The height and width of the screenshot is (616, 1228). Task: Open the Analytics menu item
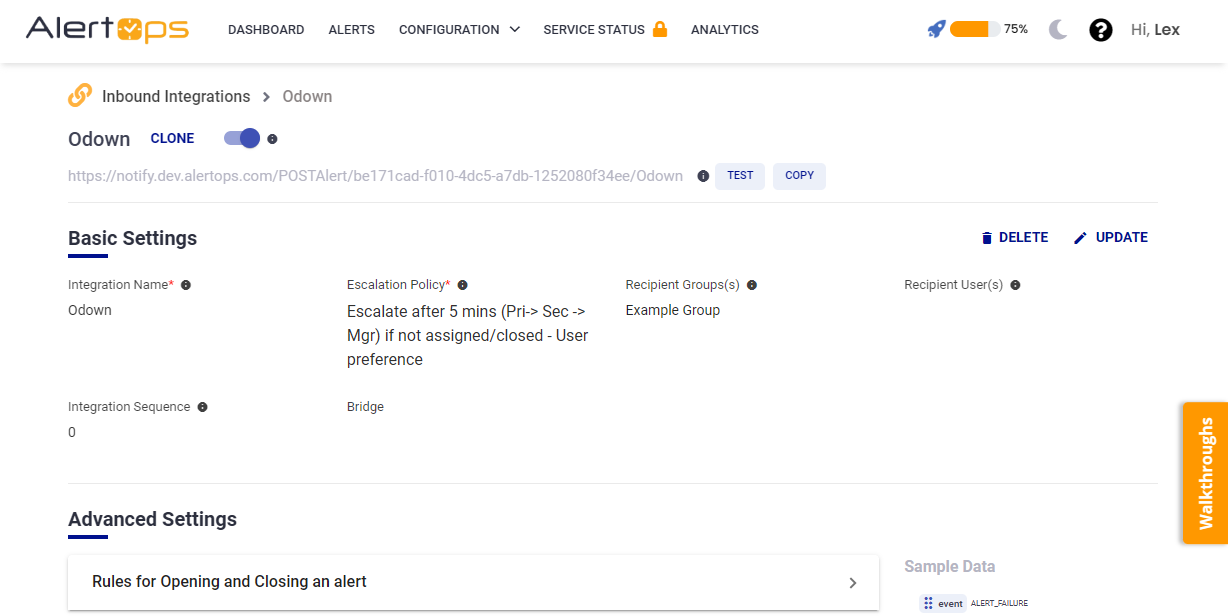[x=724, y=30]
